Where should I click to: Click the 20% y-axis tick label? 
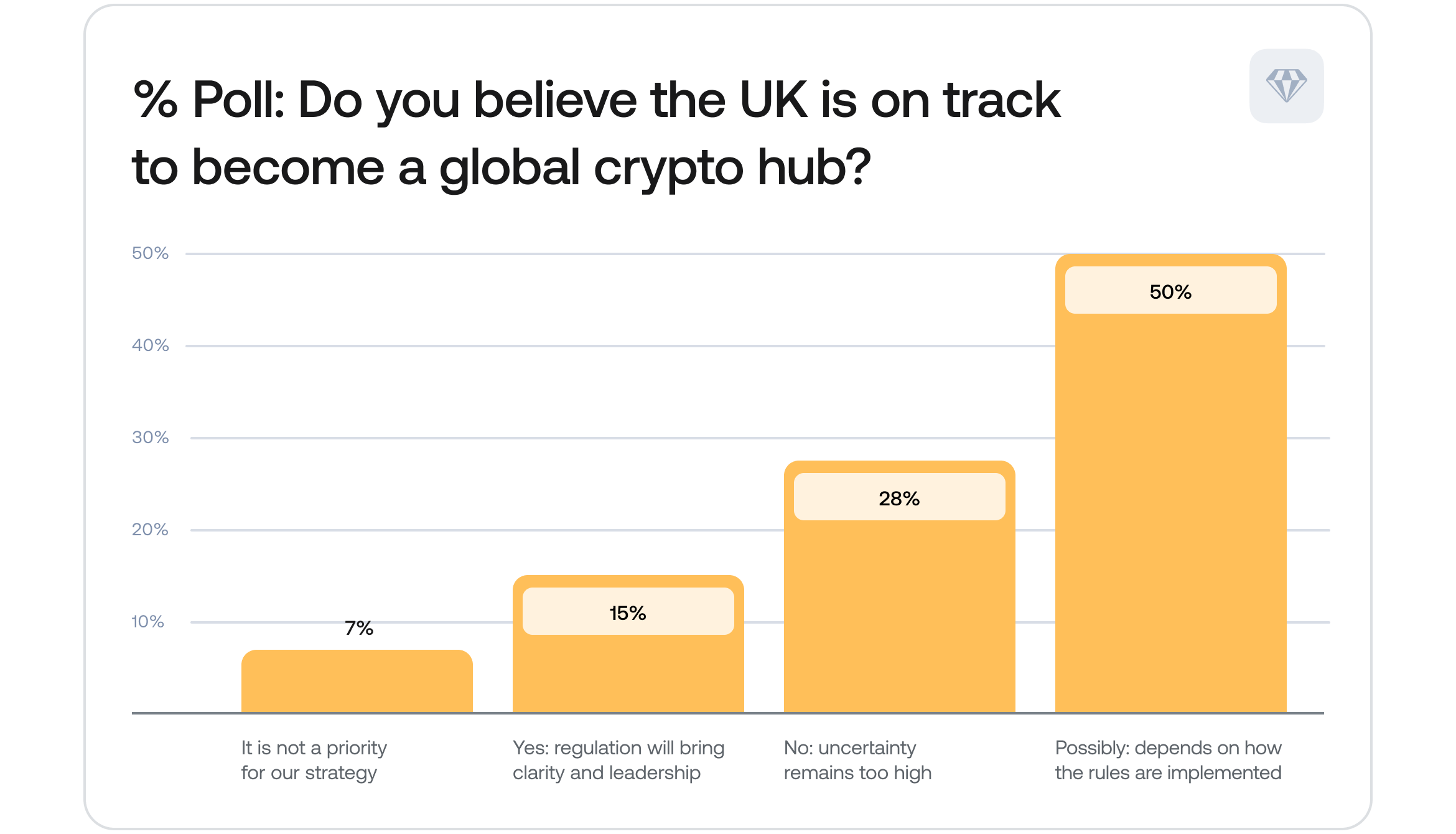coord(150,530)
